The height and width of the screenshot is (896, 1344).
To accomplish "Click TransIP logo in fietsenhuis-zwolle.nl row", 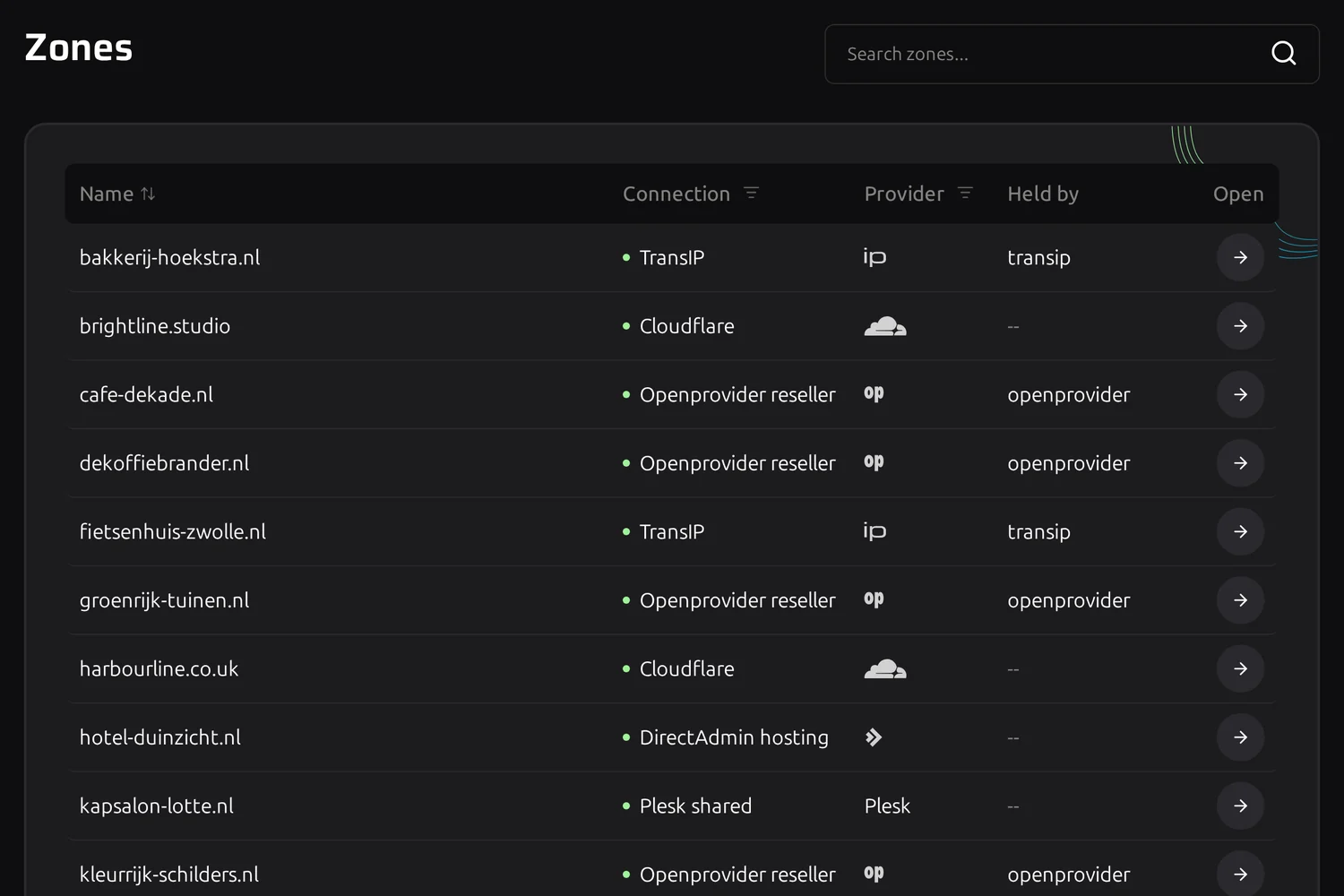I will pyautogui.click(x=874, y=532).
